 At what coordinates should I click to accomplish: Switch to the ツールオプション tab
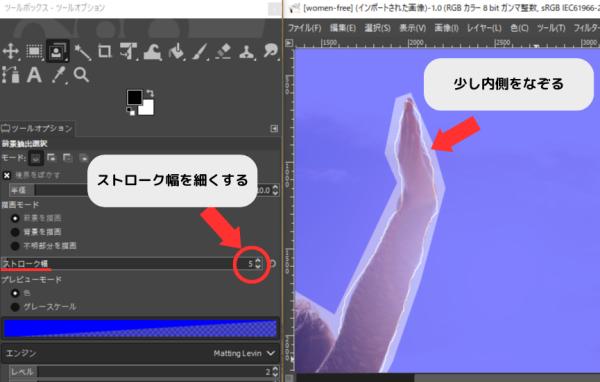point(37,128)
